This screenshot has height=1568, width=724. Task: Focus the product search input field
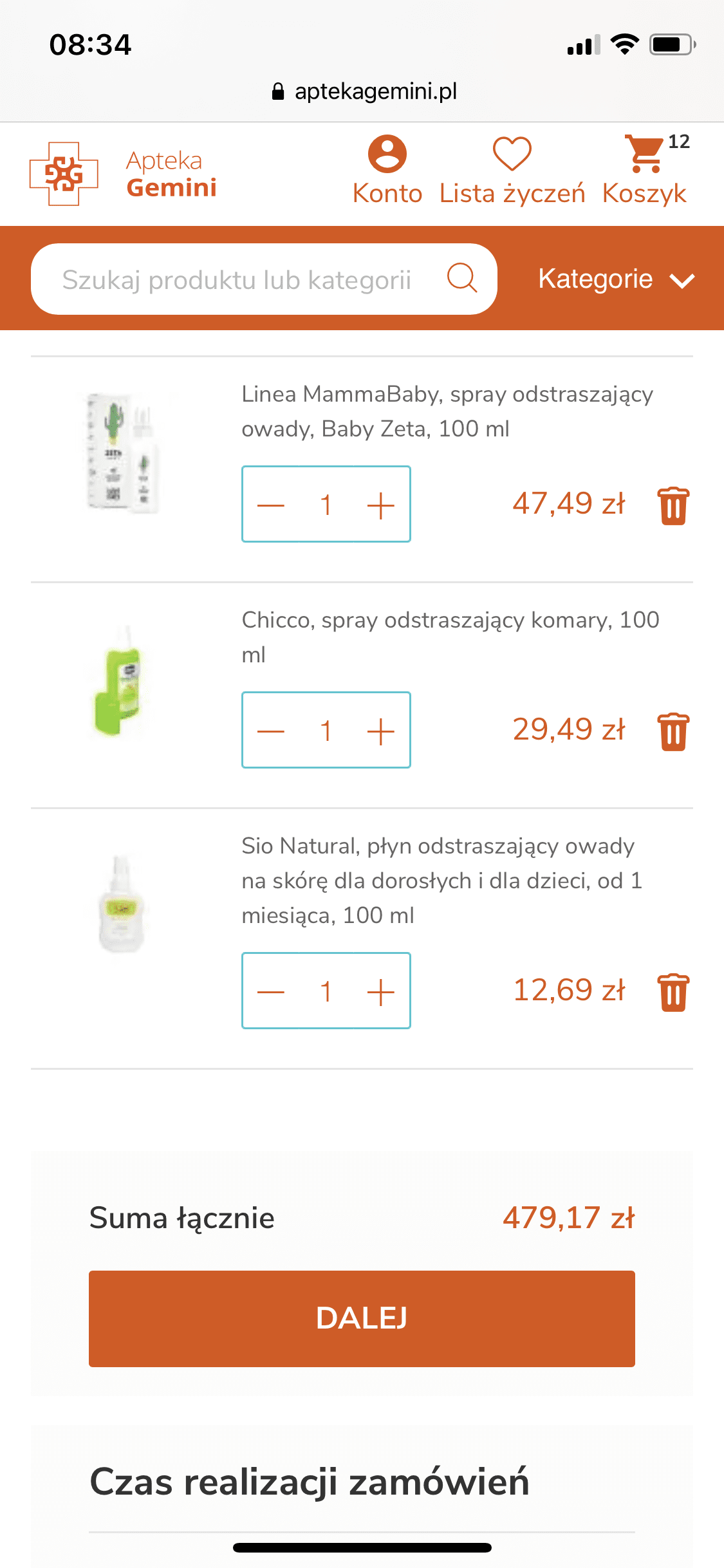[237, 280]
